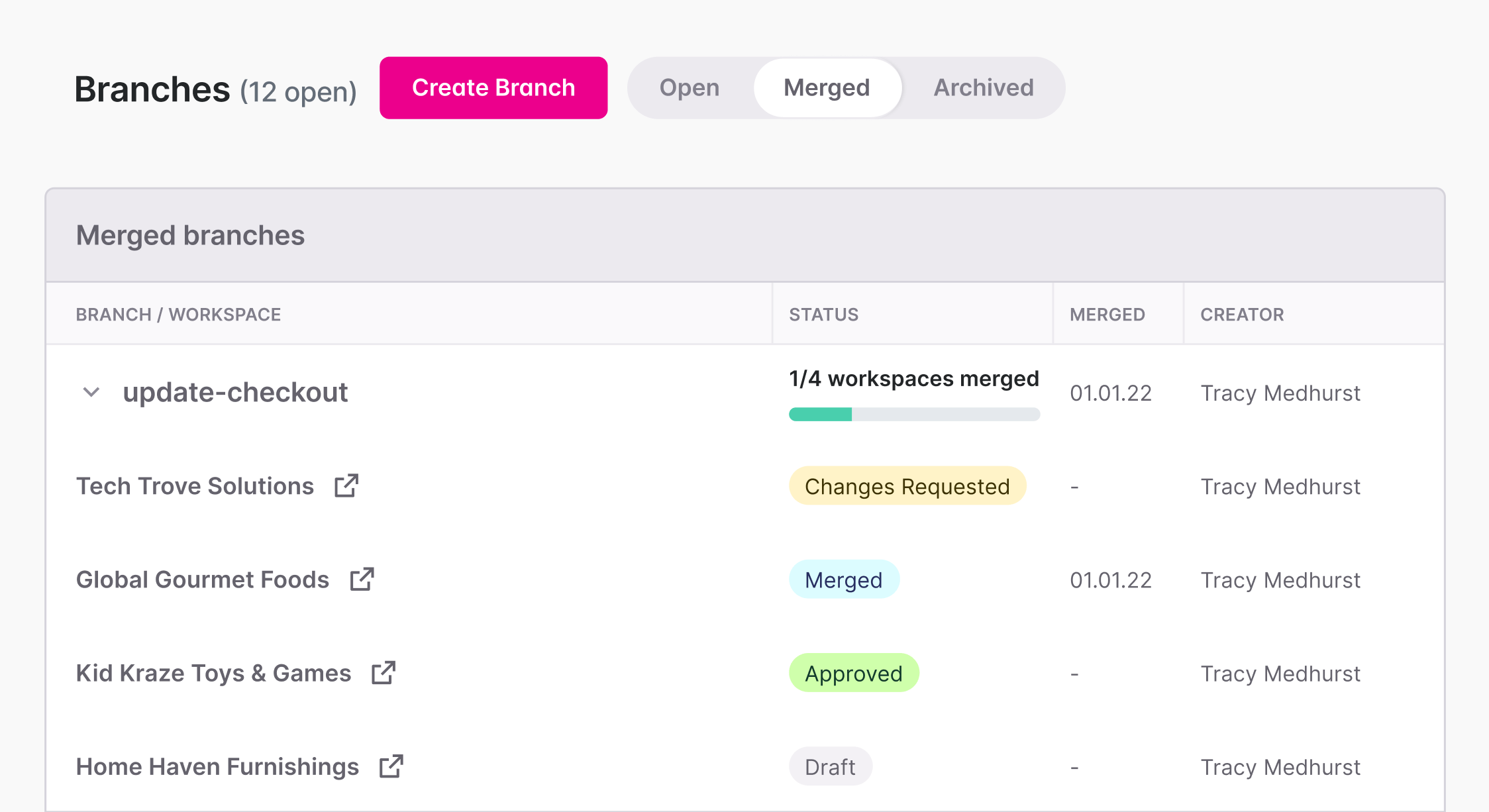Click the workspaces merged progress bar

913,415
